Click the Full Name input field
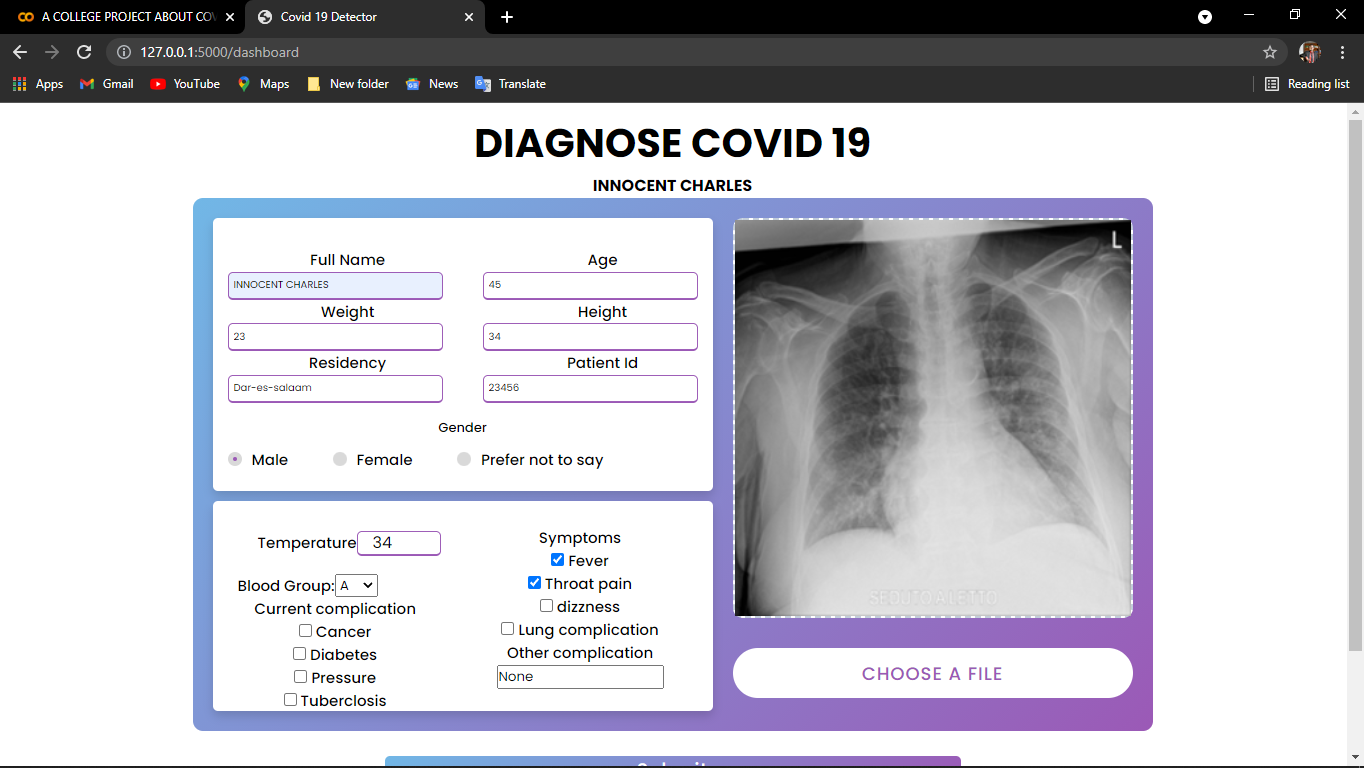Viewport: 1364px width, 768px height. (335, 285)
